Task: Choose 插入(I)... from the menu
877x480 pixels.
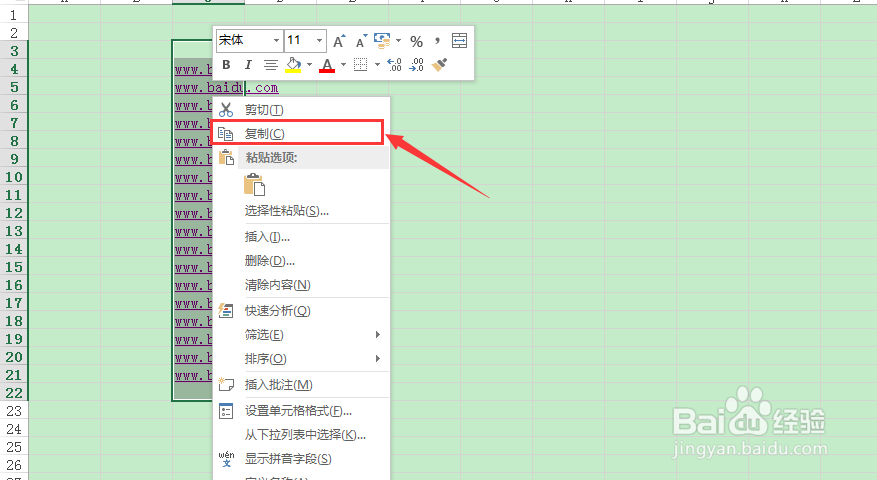Action: [301, 237]
